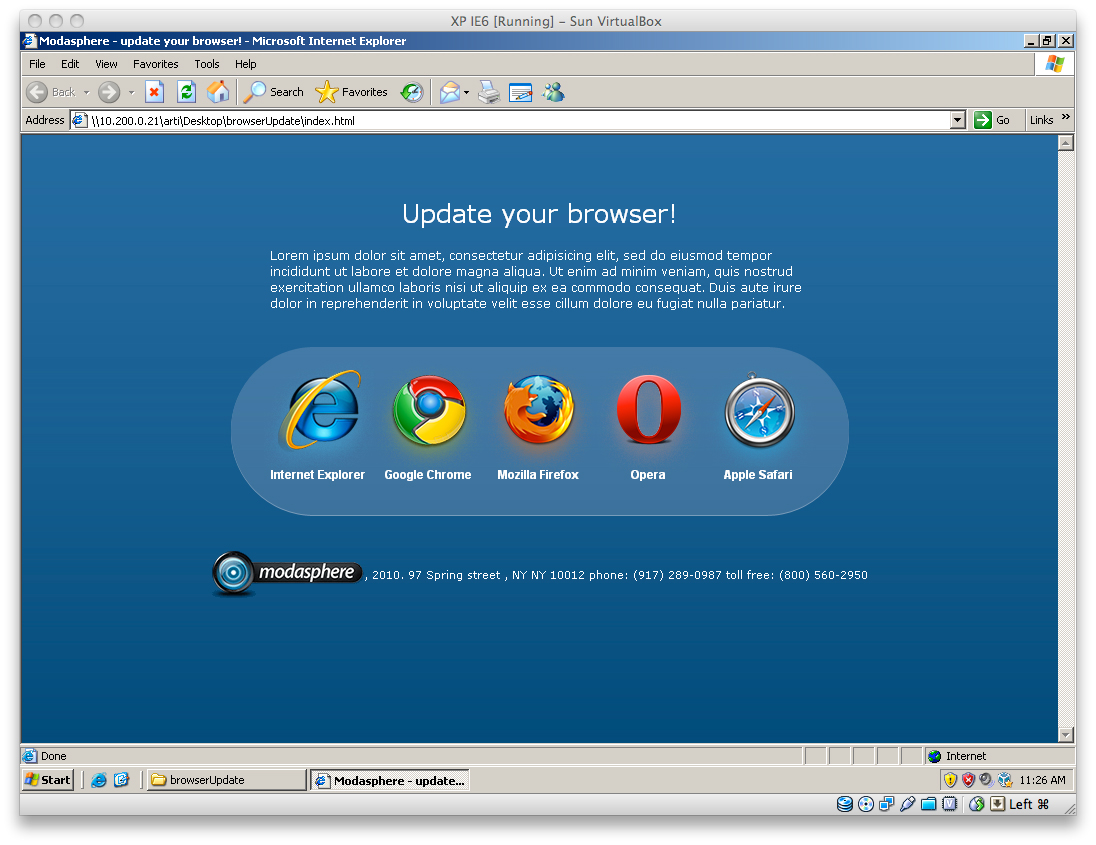Switch to browserUpdate taskbar window
Screen dimensions: 1096x845
[226, 780]
